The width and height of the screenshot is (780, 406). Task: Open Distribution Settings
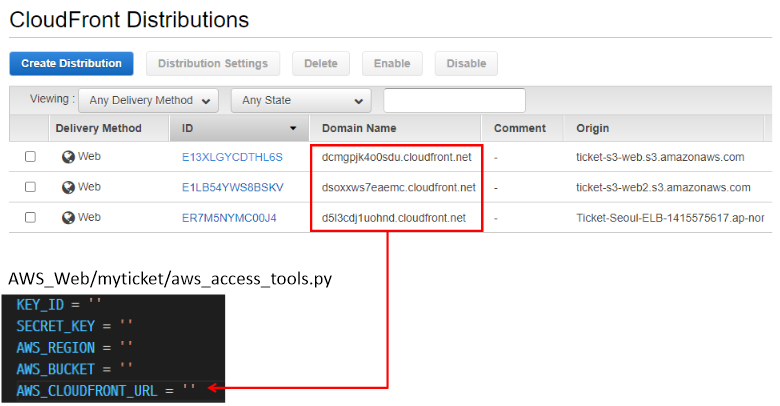[x=213, y=64]
